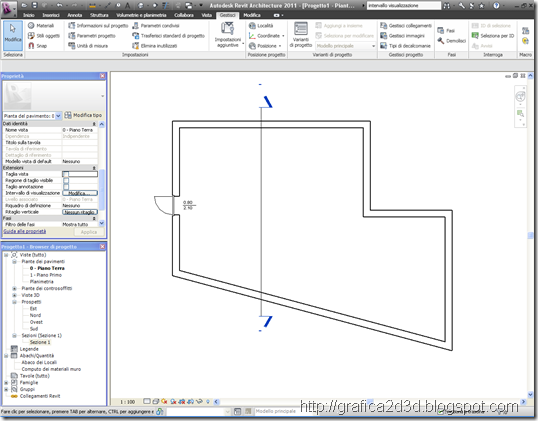Open Gestisci immagini
This screenshot has height=421, width=538.
[x=402, y=36]
